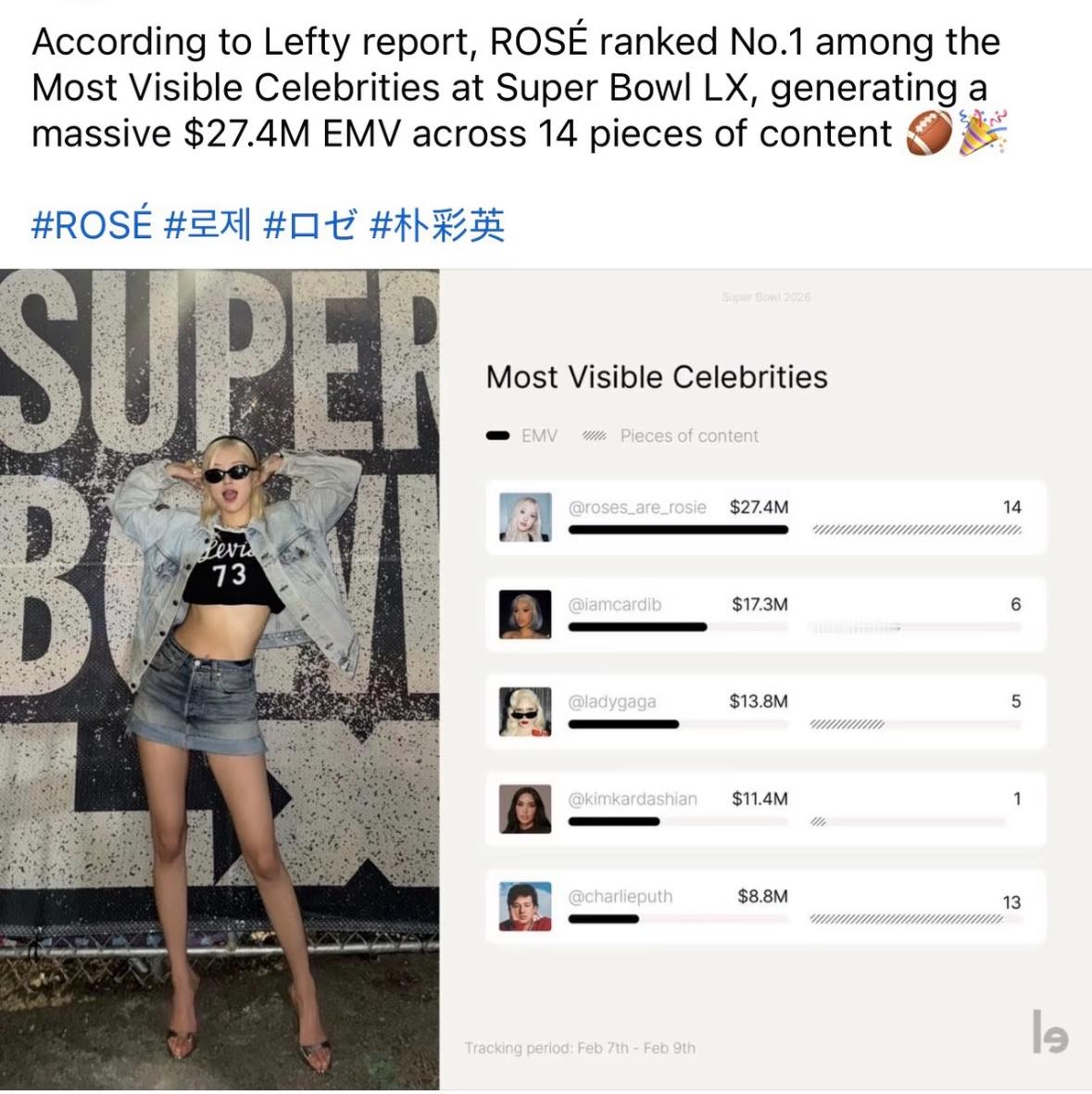Click the @kimkardashian profile avatar
1092x1094 pixels.
pyautogui.click(x=525, y=809)
